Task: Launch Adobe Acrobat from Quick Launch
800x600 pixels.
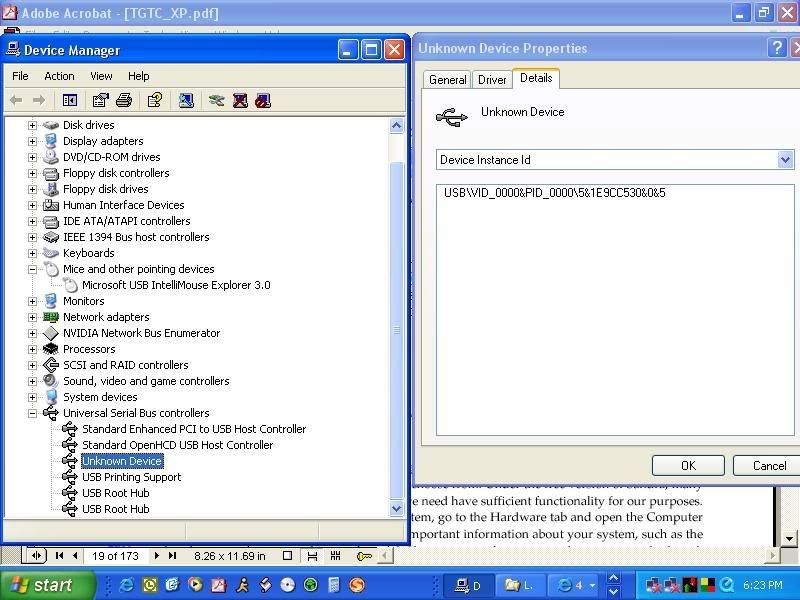Action: [x=218, y=585]
